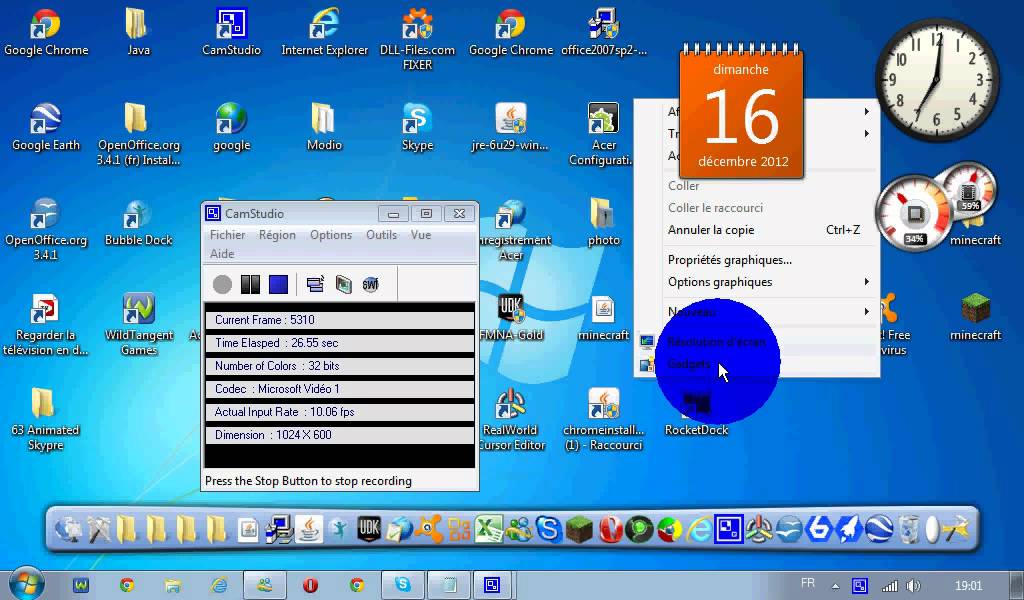Select the FMNA-Gold UDK desktop icon
This screenshot has width=1024, height=600.
(511, 318)
